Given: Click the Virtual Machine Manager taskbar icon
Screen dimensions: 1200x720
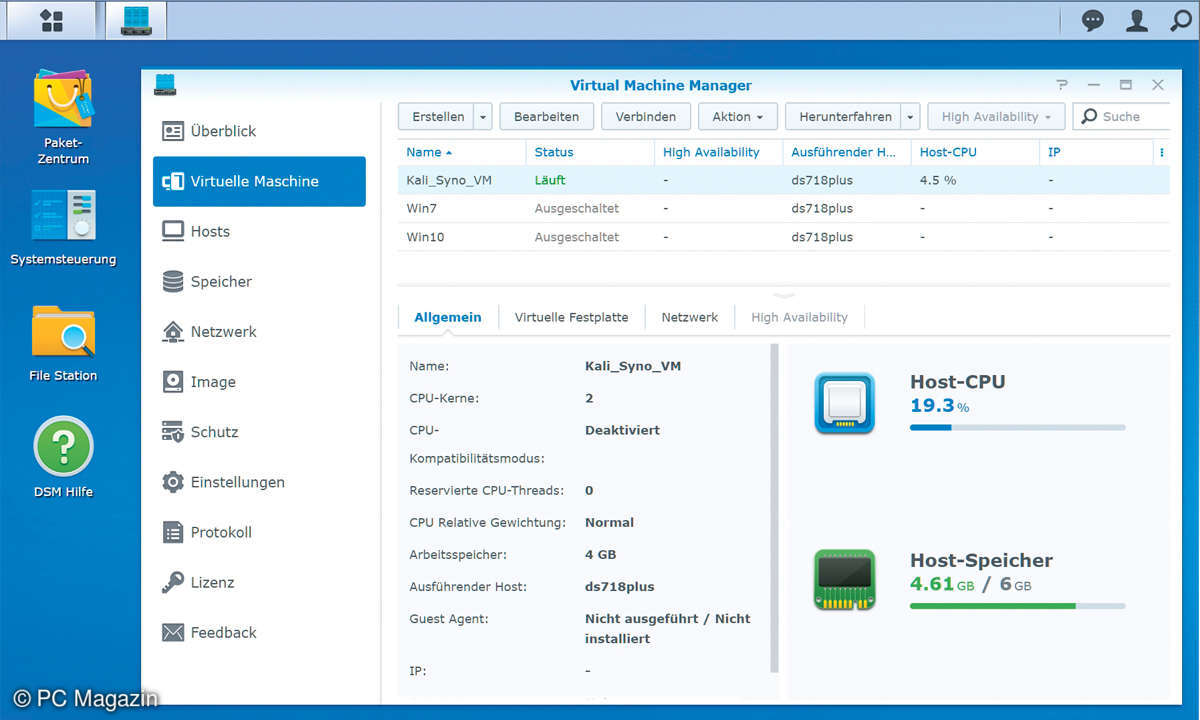Looking at the screenshot, I should coord(136,20).
